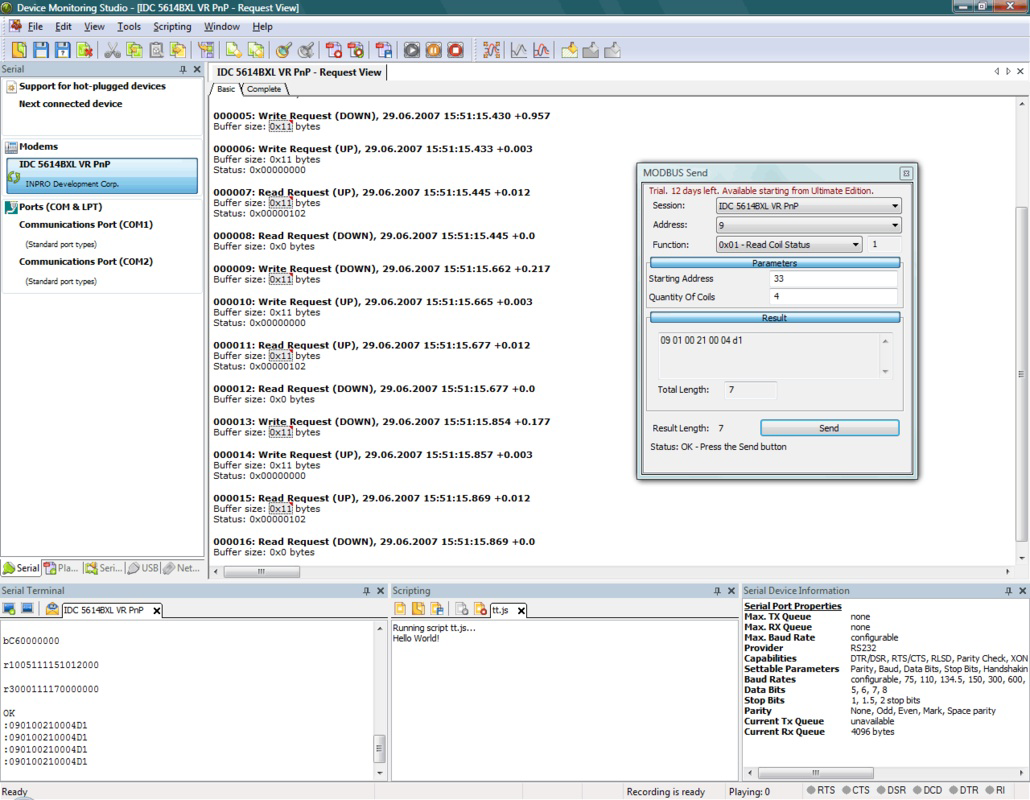The width and height of the screenshot is (1030, 800).
Task: Click the floppy disk icon with question mark
Action: pos(62,50)
